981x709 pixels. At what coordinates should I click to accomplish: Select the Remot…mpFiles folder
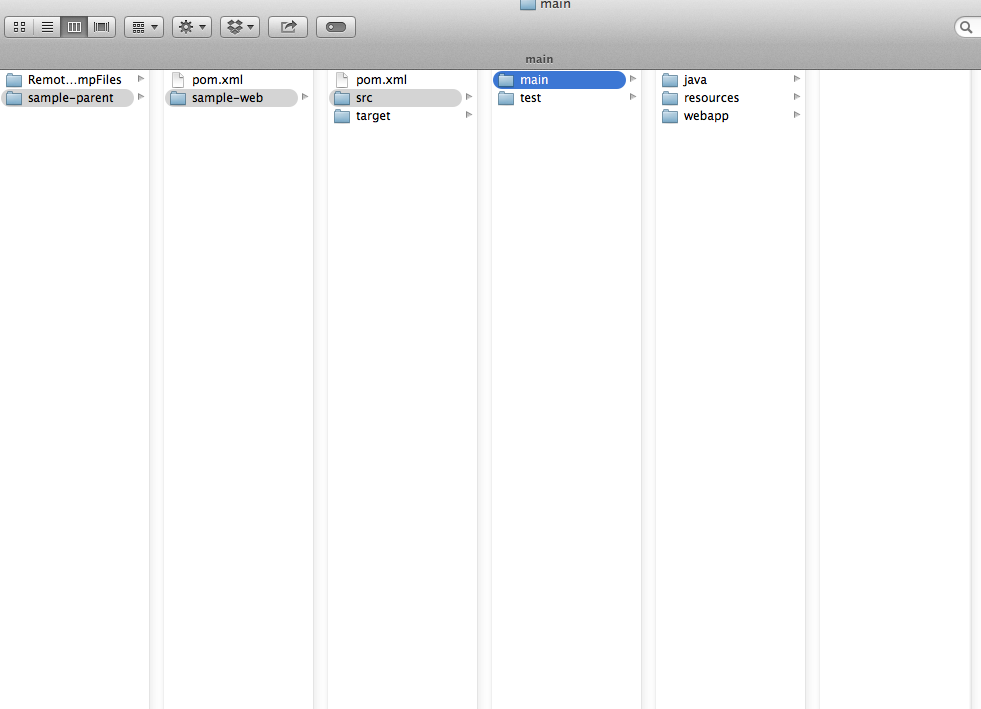(68, 79)
